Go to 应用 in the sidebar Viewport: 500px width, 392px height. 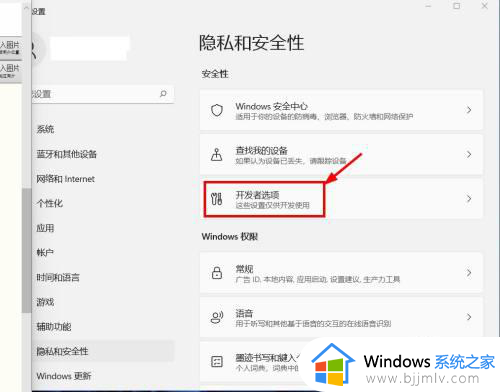point(45,228)
